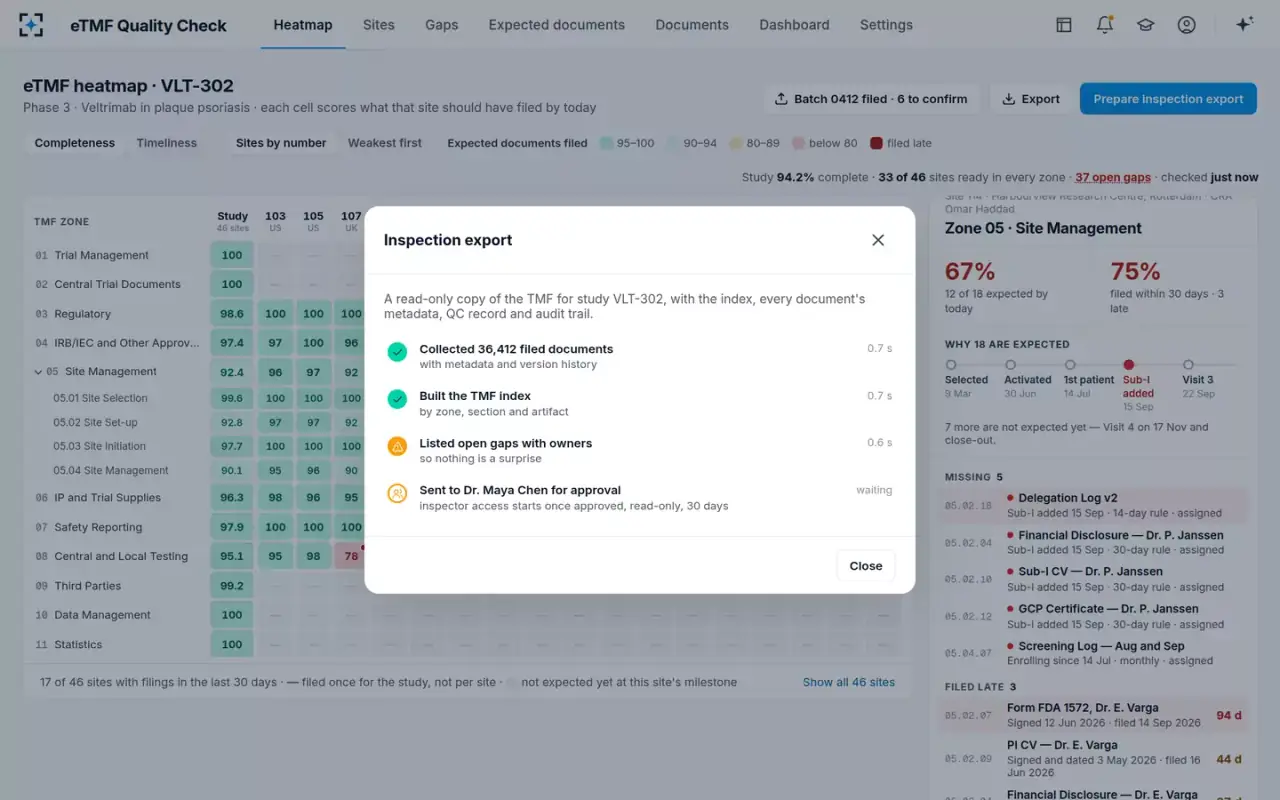Click the 78 cell in Central and Local Testing
Viewport: 1280px width, 800px height.
coord(351,556)
